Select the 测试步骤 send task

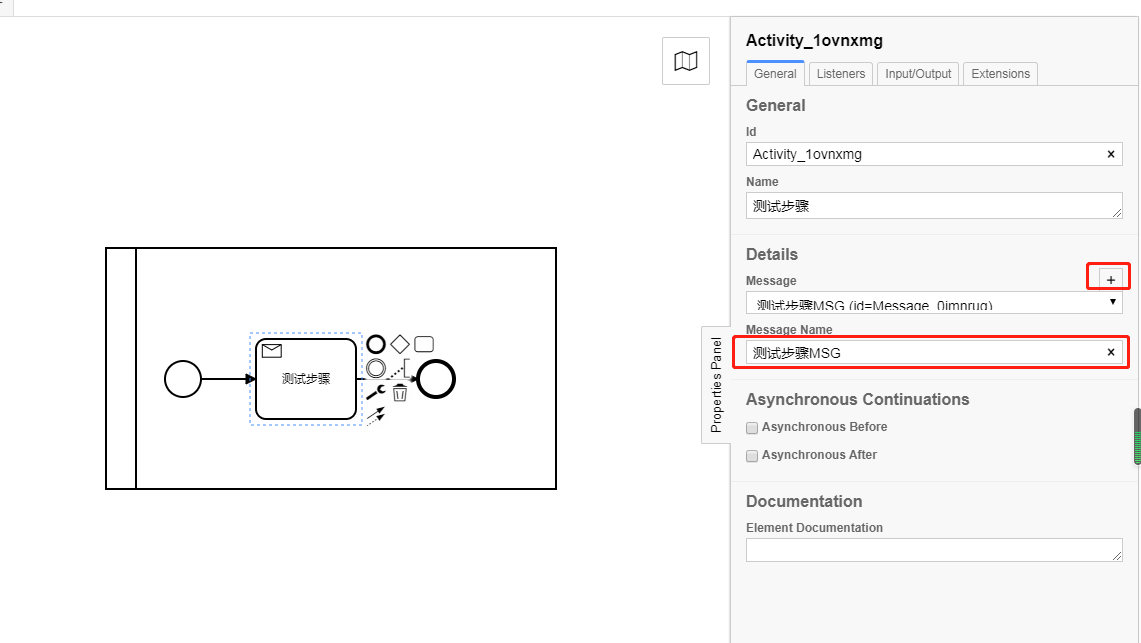306,379
